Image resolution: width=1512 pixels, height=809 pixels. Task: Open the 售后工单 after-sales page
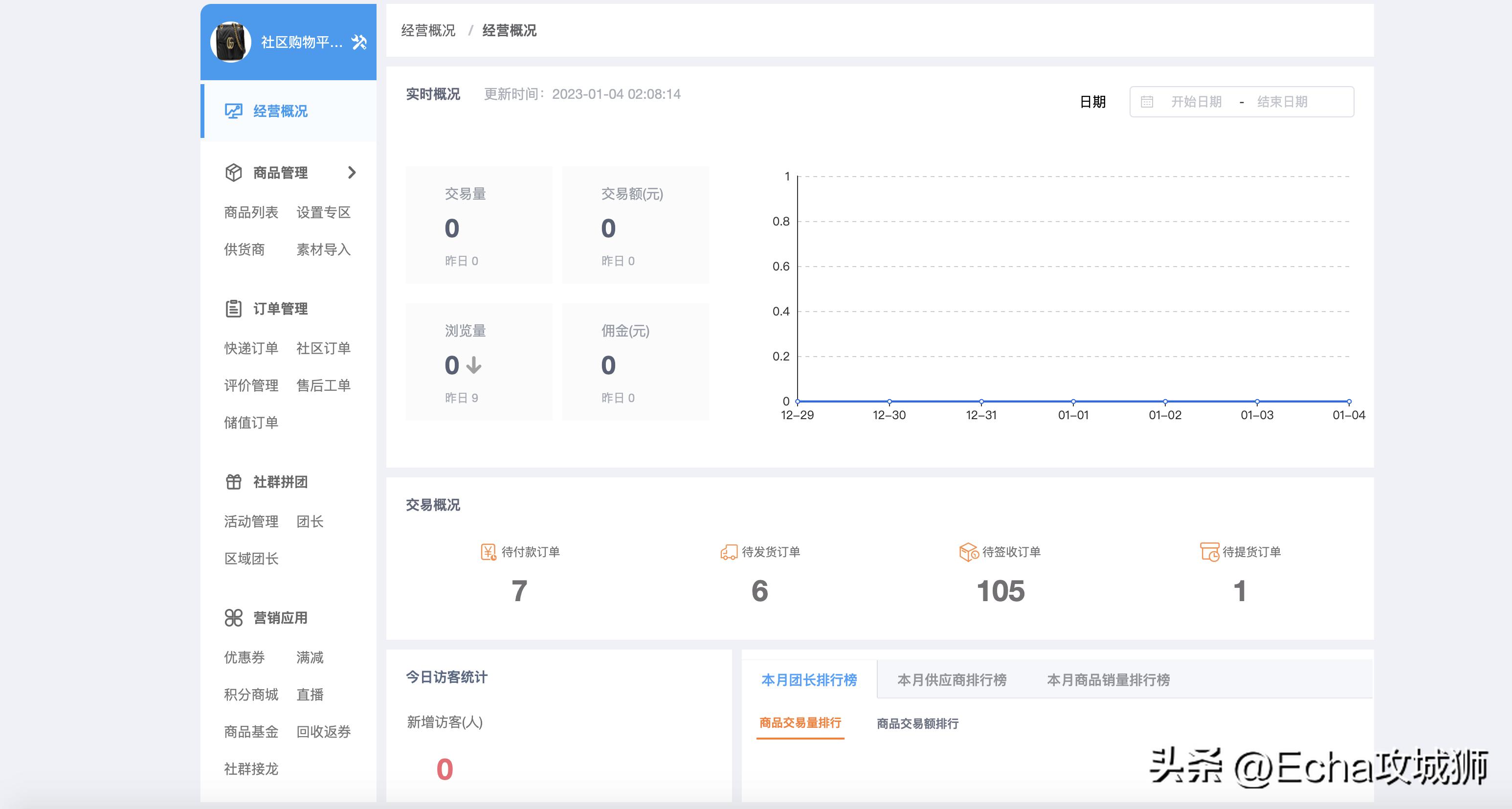[324, 385]
